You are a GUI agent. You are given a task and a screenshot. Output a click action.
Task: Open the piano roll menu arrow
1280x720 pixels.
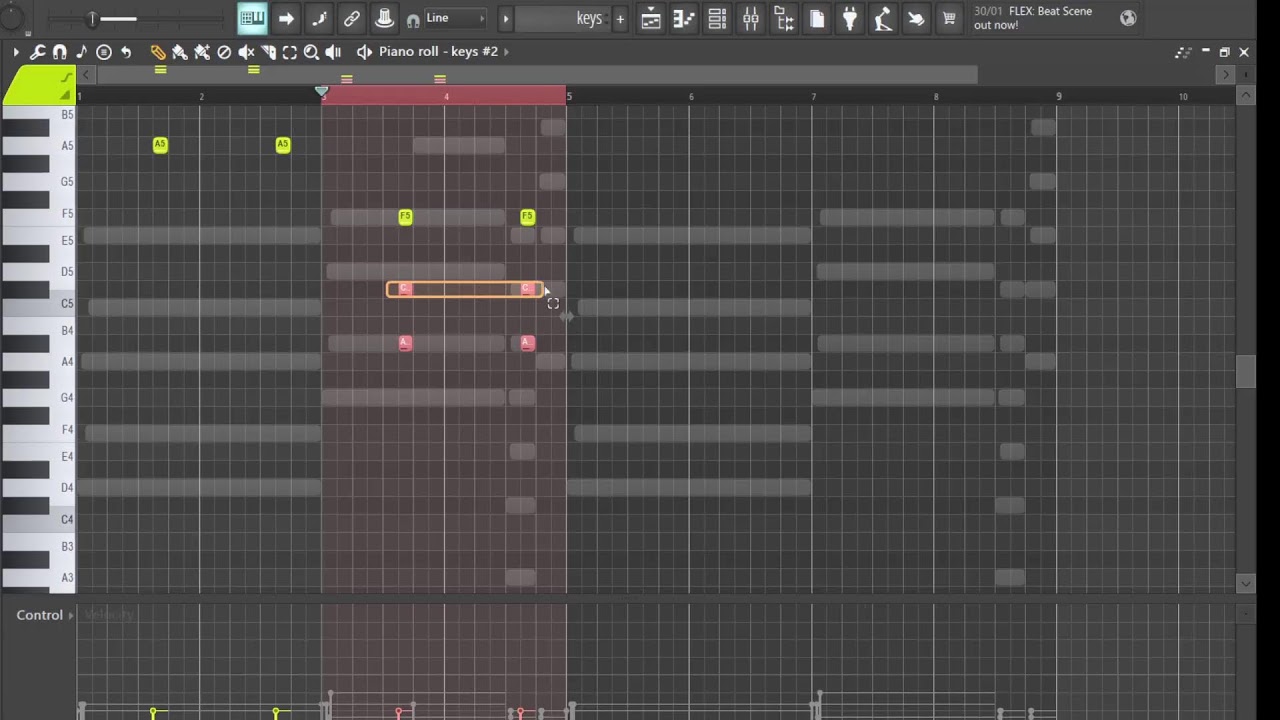16,52
